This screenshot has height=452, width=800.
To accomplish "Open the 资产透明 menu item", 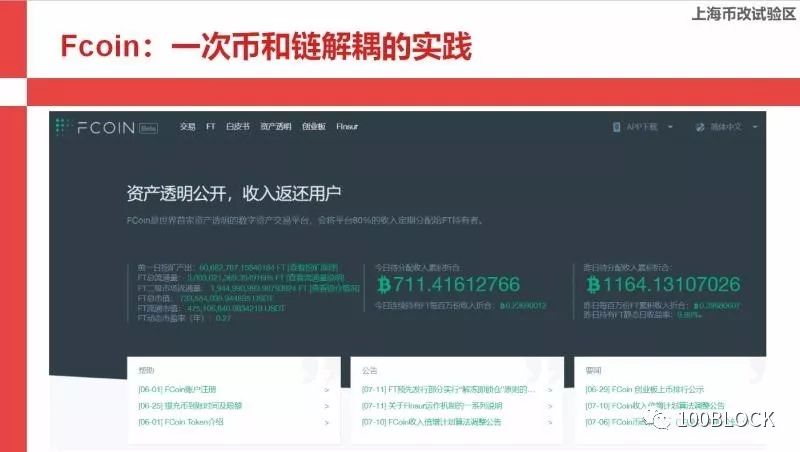I will tap(276, 127).
